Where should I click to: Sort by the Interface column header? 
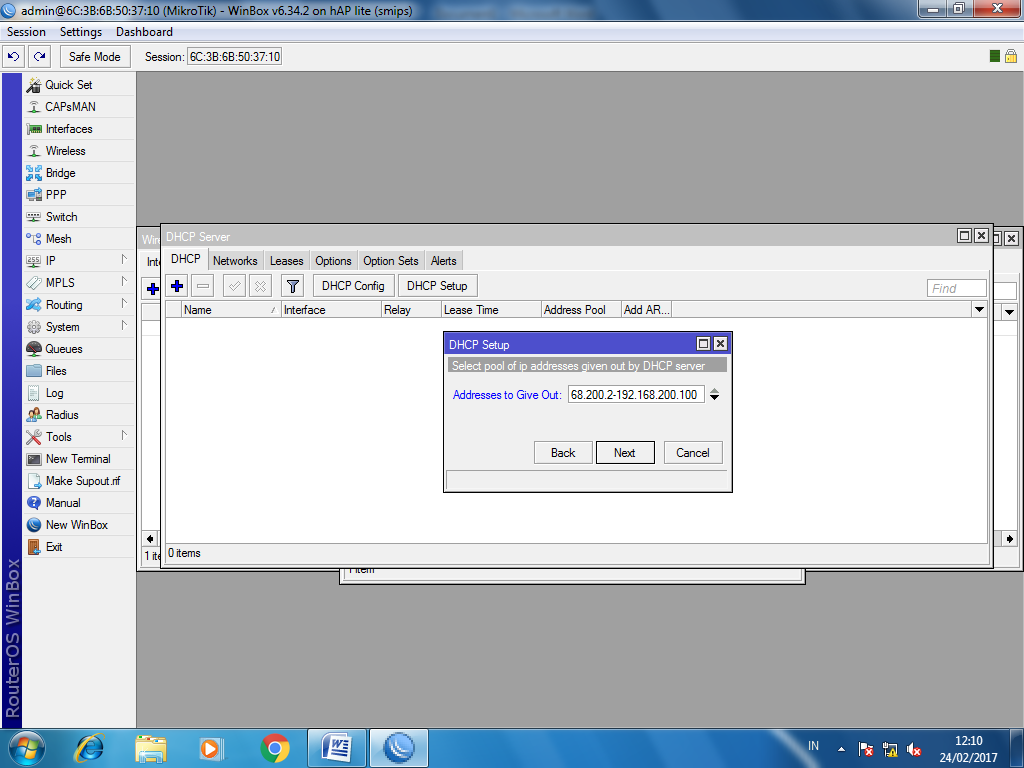tap(331, 310)
